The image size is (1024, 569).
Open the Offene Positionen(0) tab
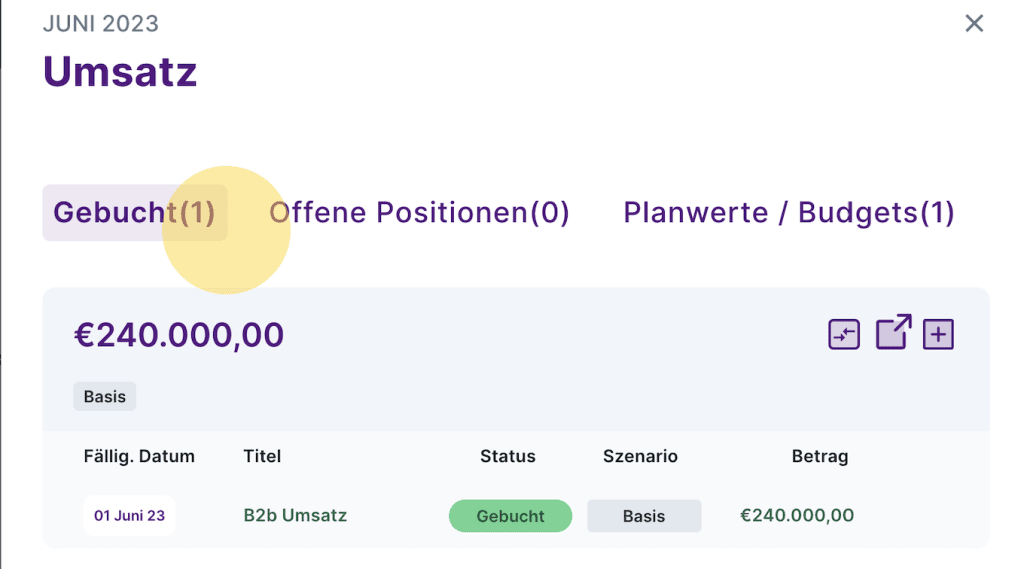point(419,213)
